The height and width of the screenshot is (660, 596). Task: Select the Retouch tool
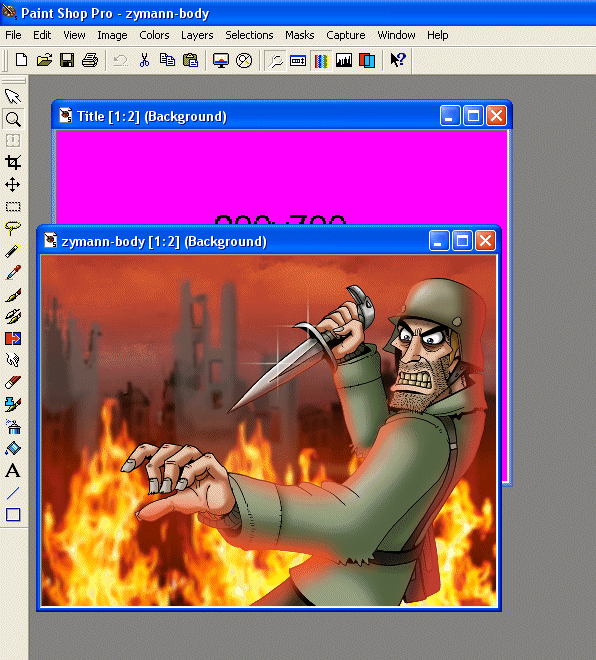13,360
